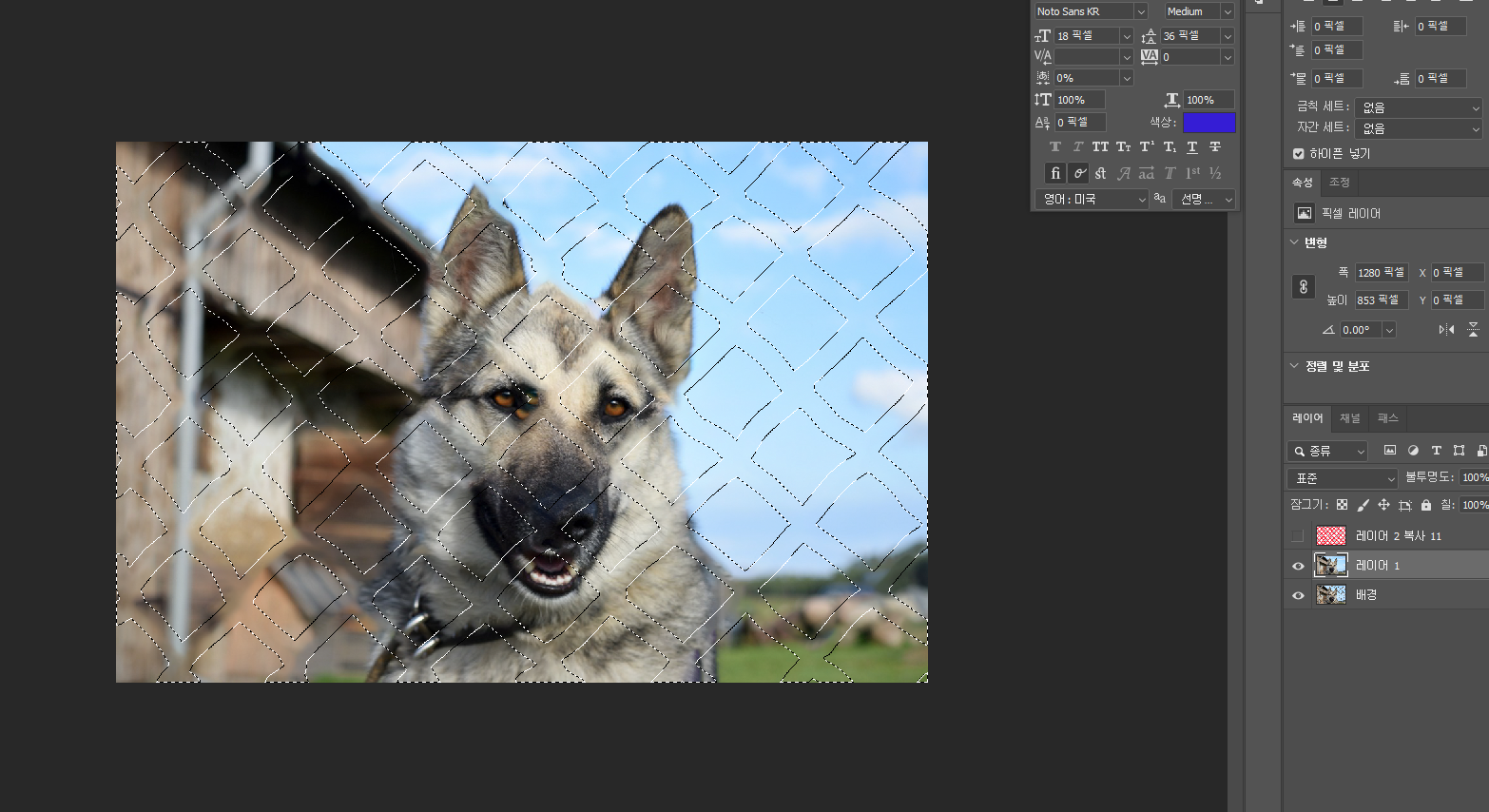The width and height of the screenshot is (1489, 812).
Task: Select the 레이어 1 layer thumbnail
Action: 1331,566
